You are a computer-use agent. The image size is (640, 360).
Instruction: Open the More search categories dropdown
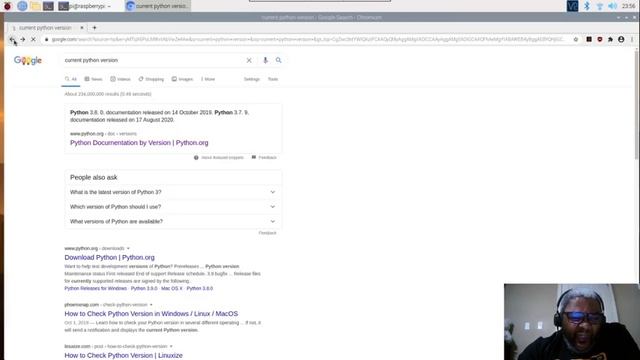[208, 79]
